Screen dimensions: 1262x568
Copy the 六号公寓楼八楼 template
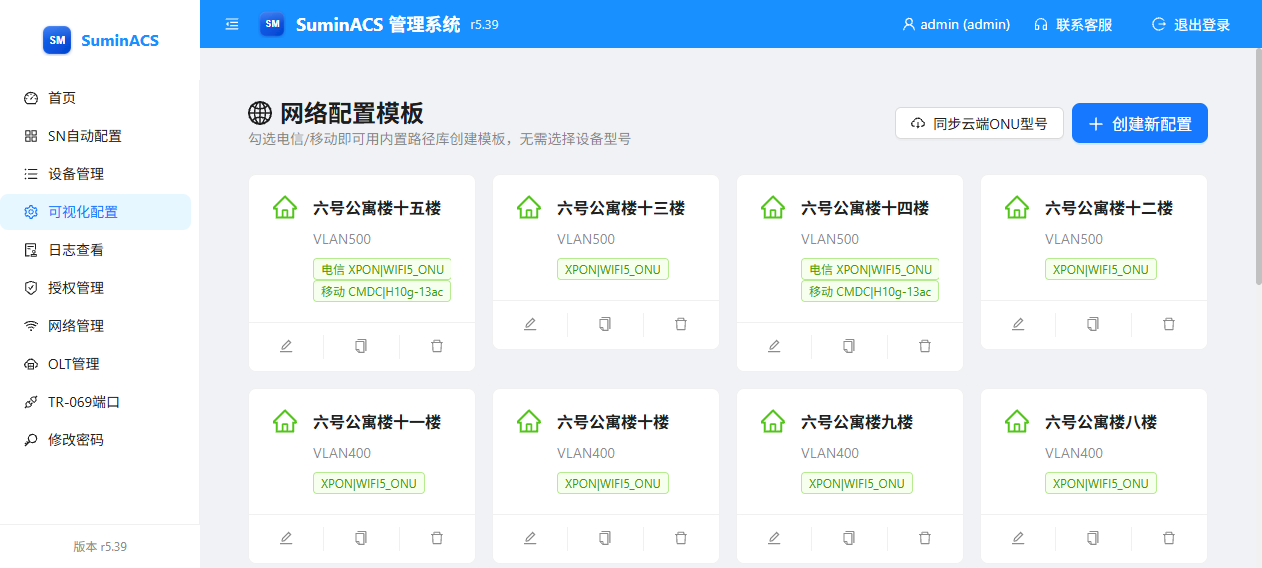[1093, 538]
